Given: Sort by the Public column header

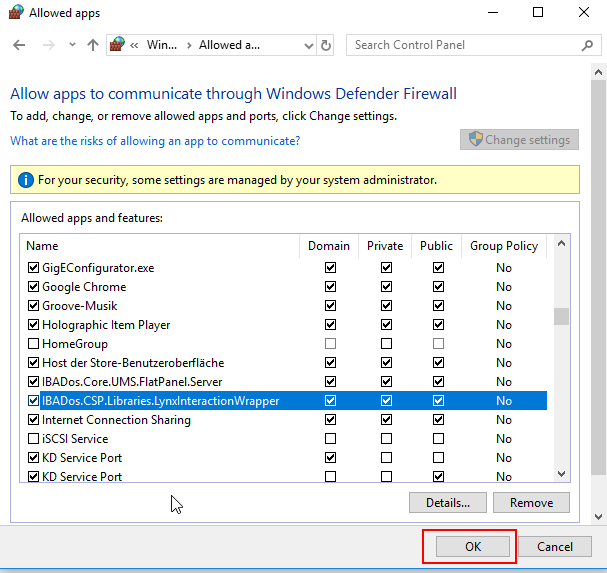Looking at the screenshot, I should click(436, 246).
